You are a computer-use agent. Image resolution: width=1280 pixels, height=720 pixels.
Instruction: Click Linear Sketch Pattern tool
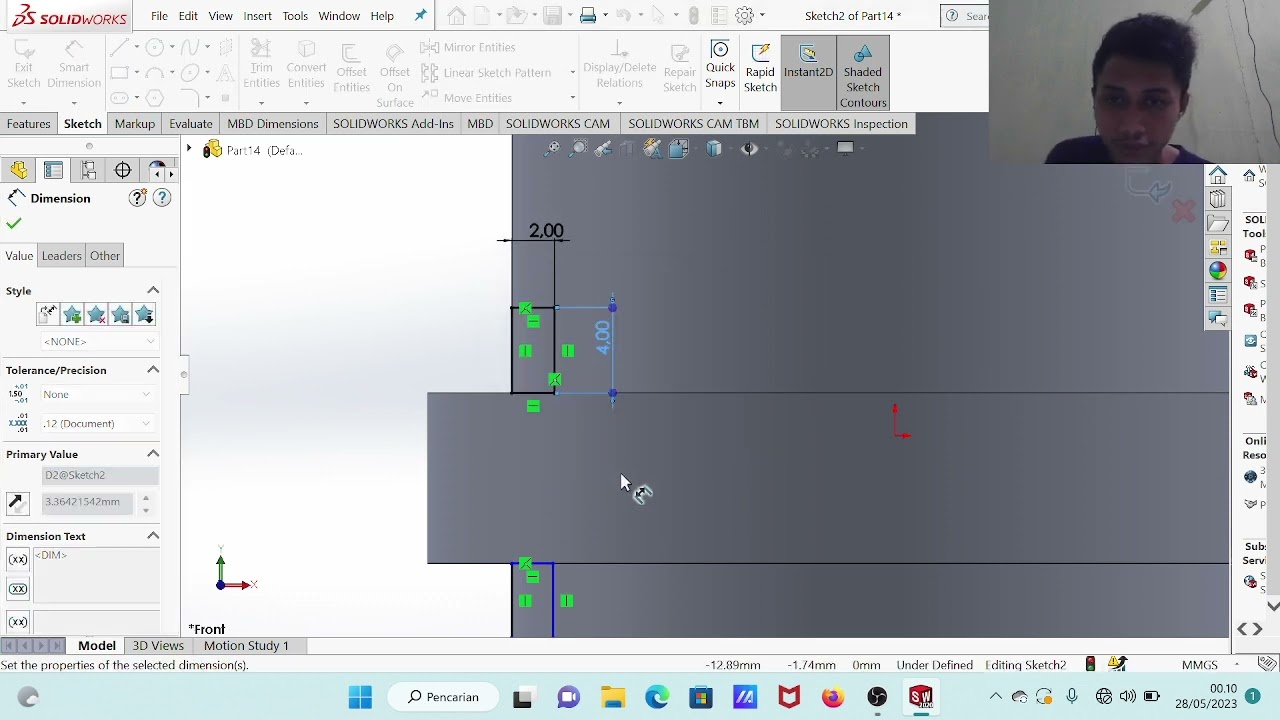[487, 72]
